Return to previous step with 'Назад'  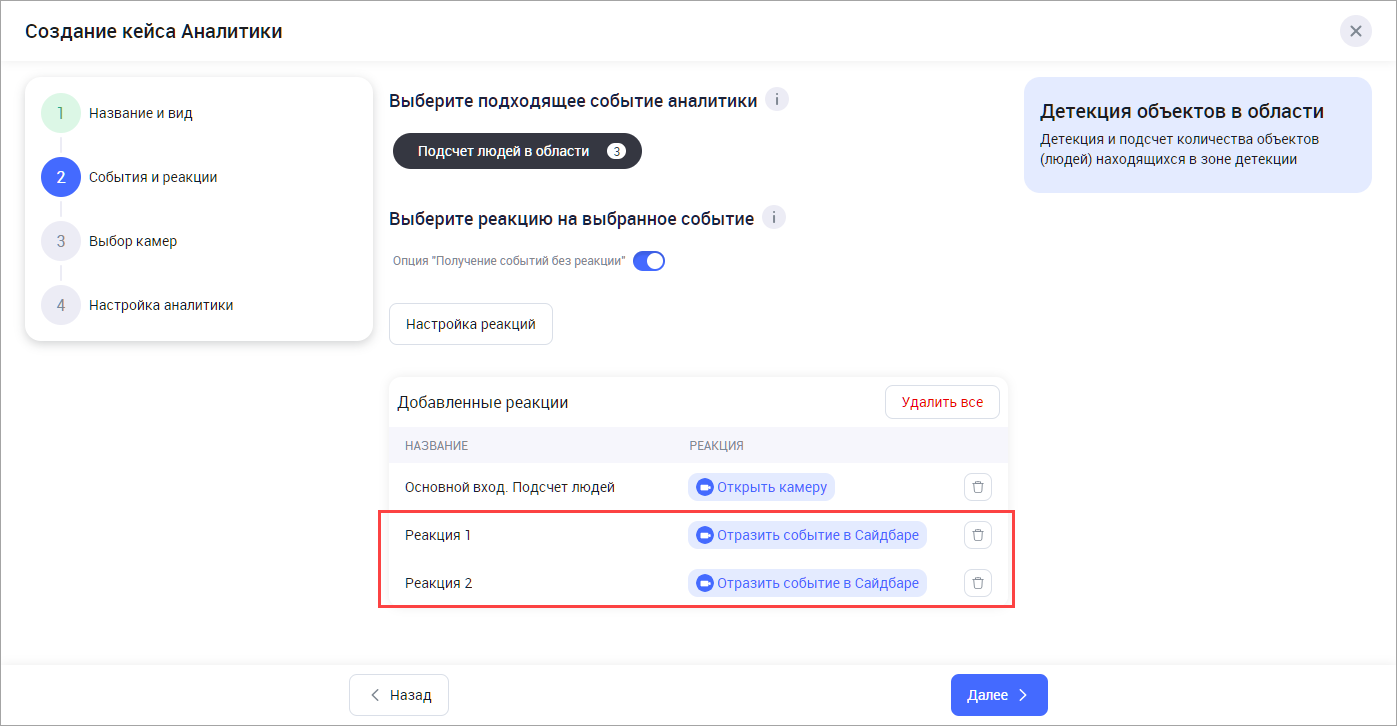(398, 695)
